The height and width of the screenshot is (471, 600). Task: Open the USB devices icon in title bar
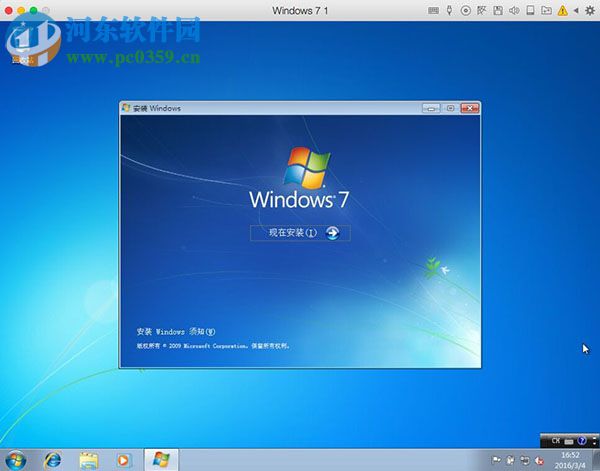click(x=449, y=10)
